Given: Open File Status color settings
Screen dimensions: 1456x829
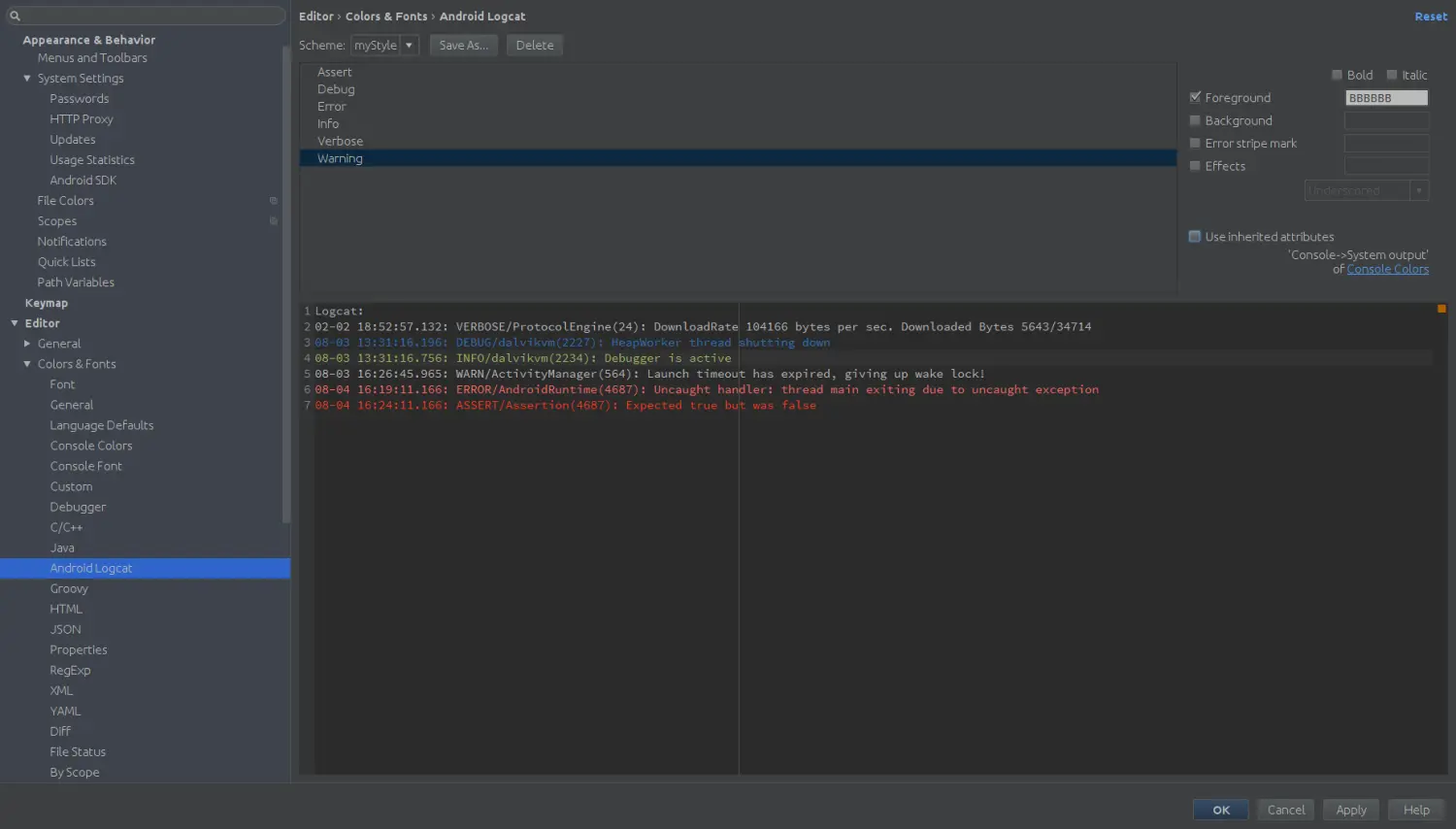Looking at the screenshot, I should (78, 751).
